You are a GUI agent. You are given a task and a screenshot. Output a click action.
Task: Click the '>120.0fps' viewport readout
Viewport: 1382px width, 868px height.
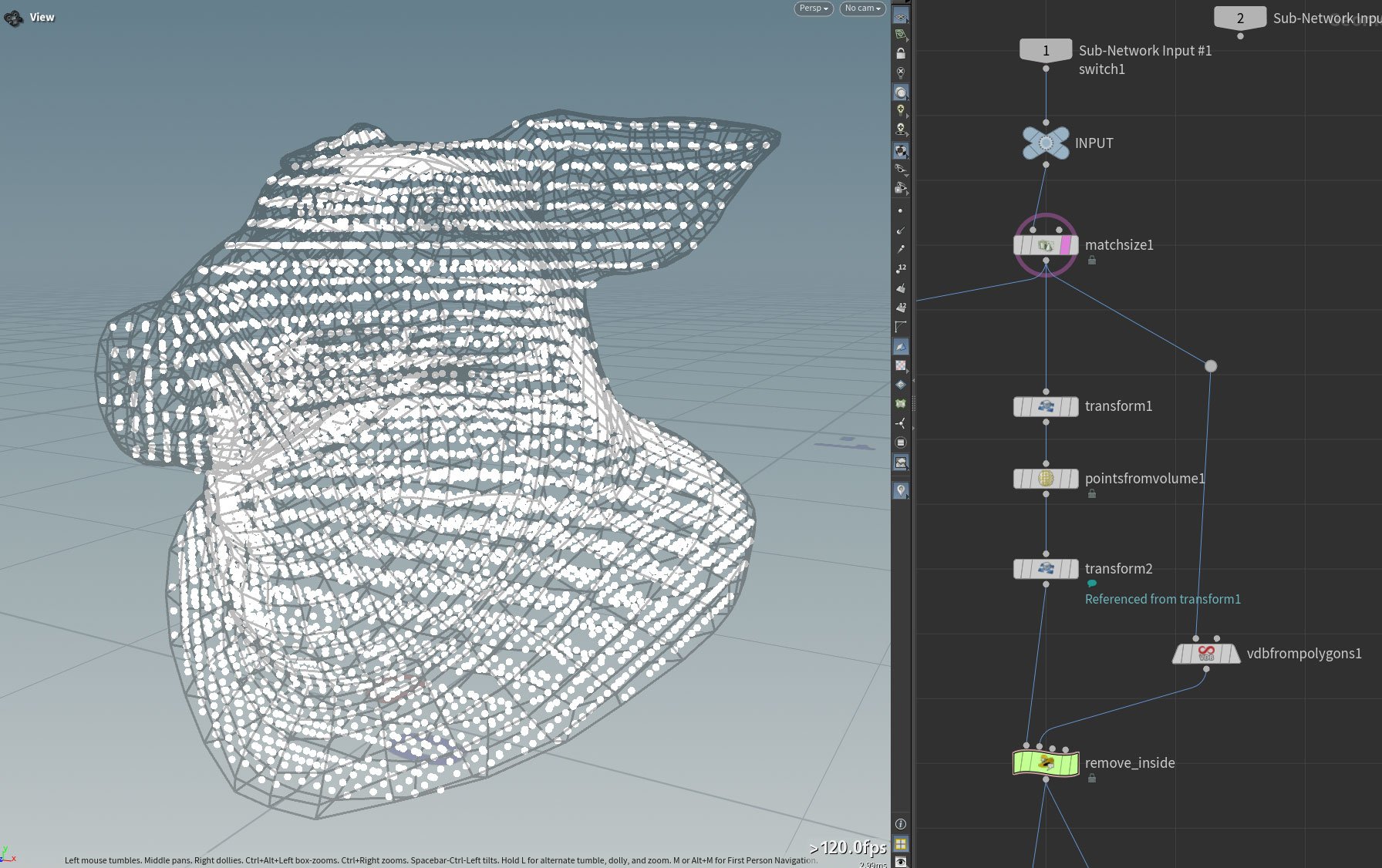click(848, 848)
